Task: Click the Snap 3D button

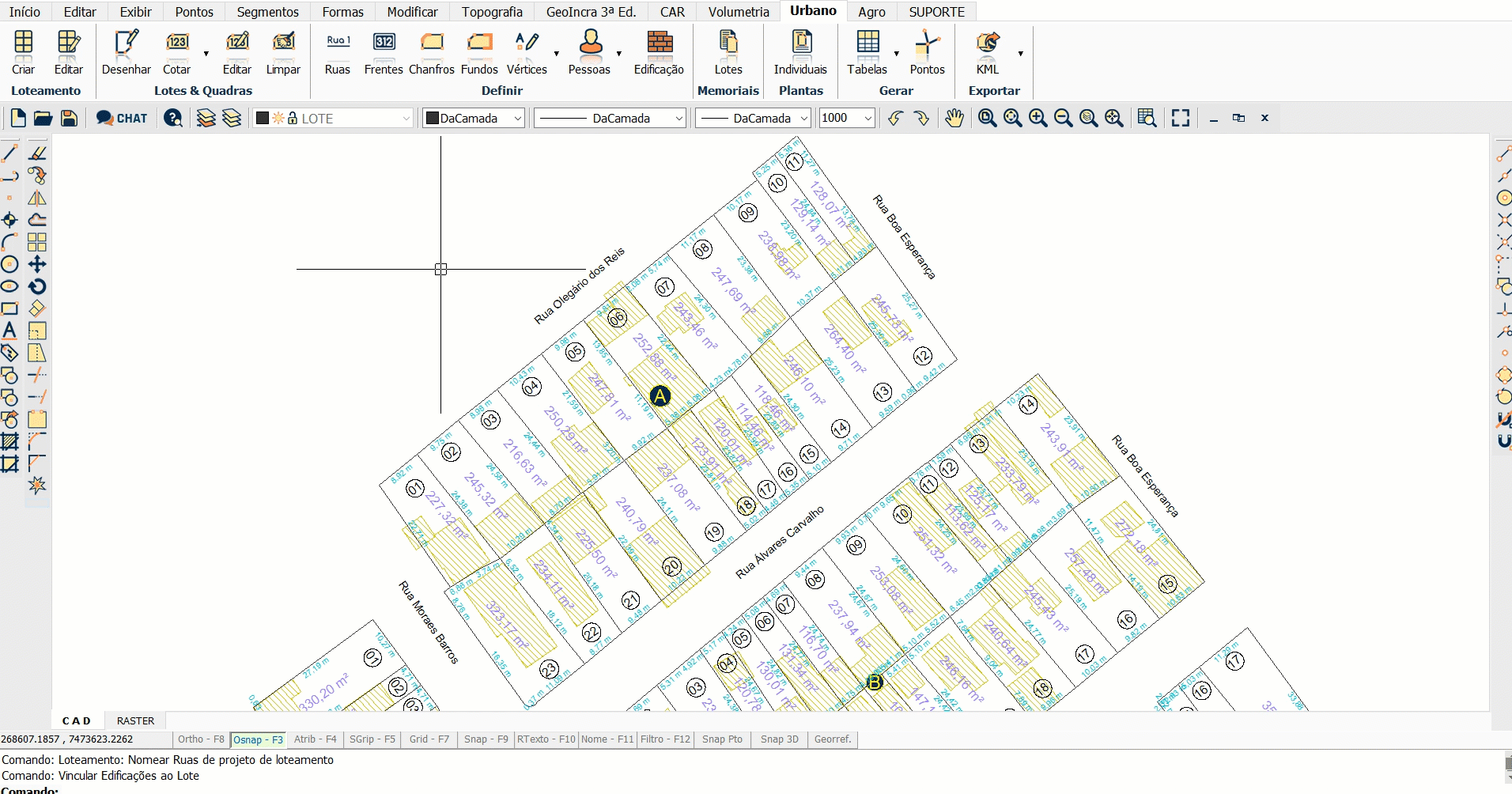Action: point(779,739)
